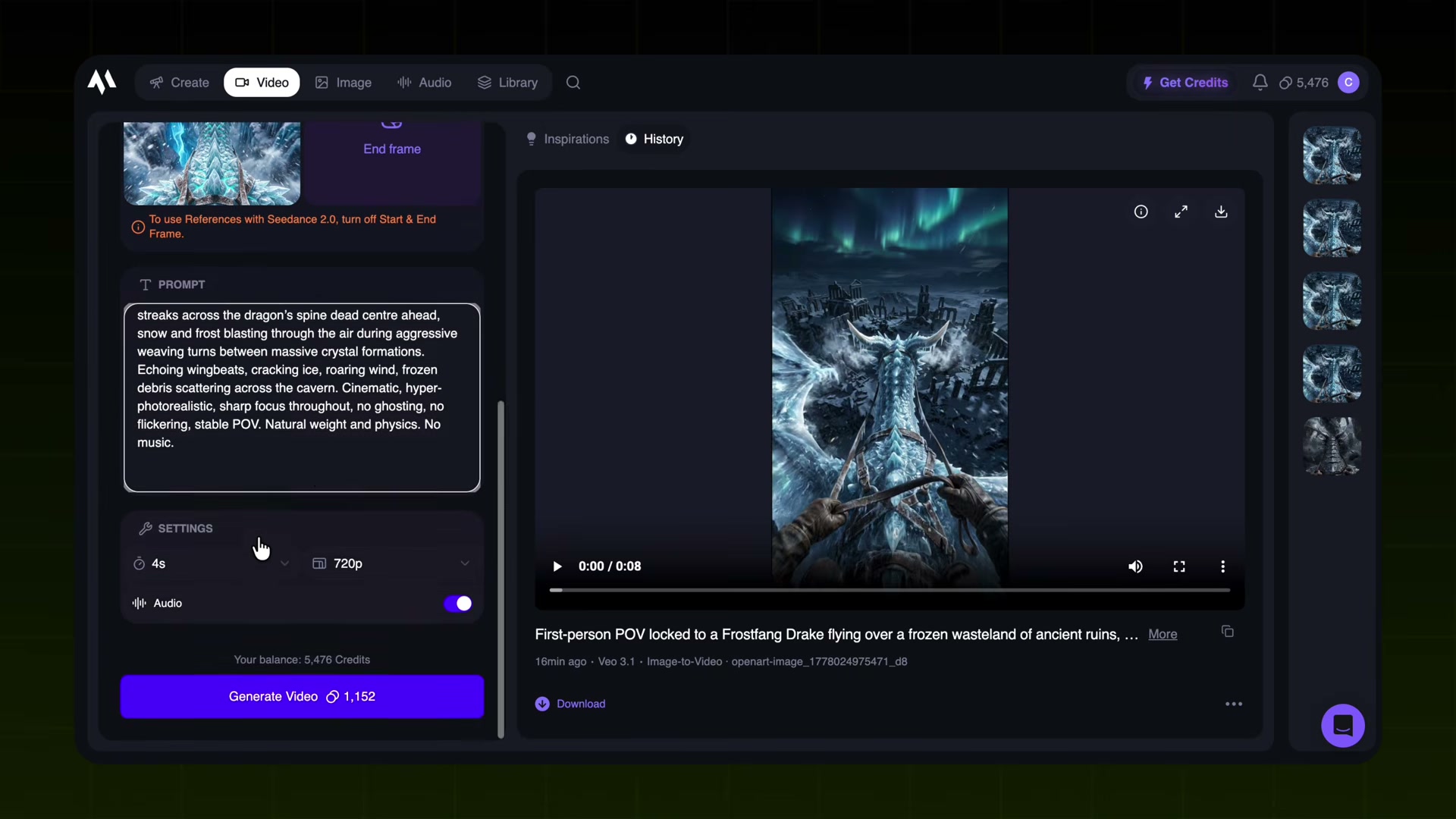Click the Start & End Frame warning icon
Screen dimensions: 1456x819
tap(138, 227)
